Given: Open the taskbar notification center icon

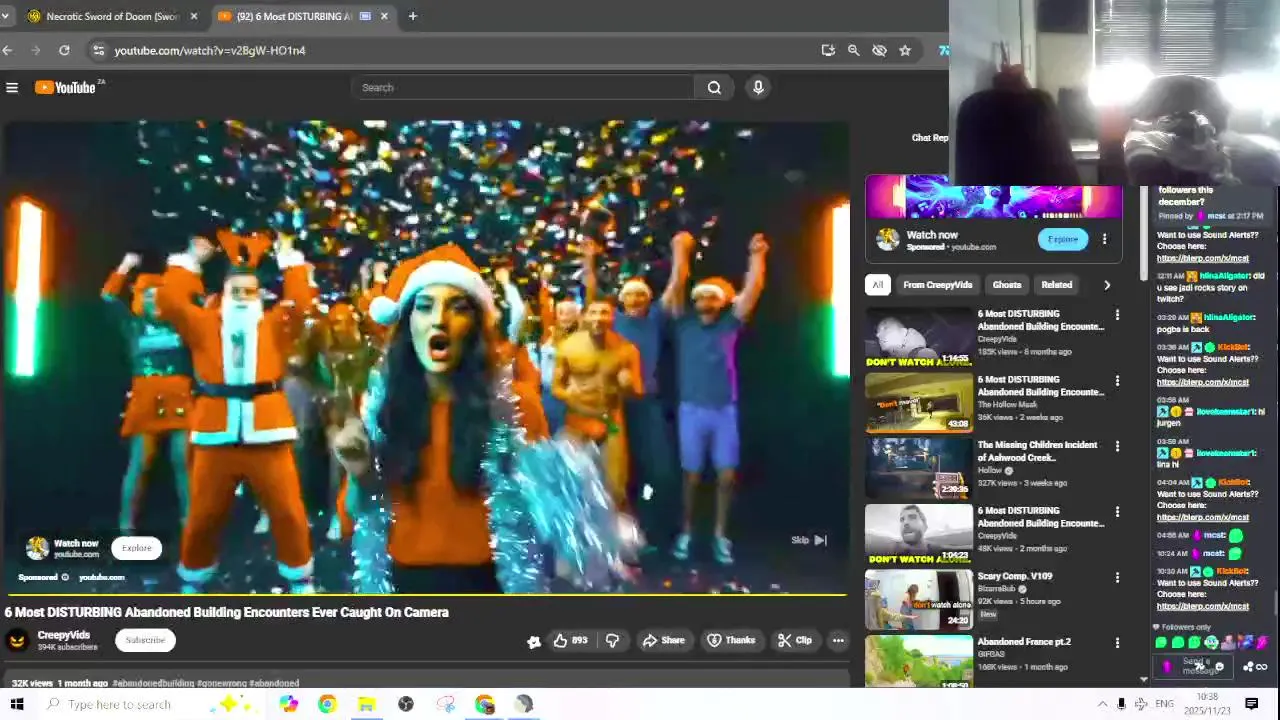Looking at the screenshot, I should click(x=1251, y=704).
